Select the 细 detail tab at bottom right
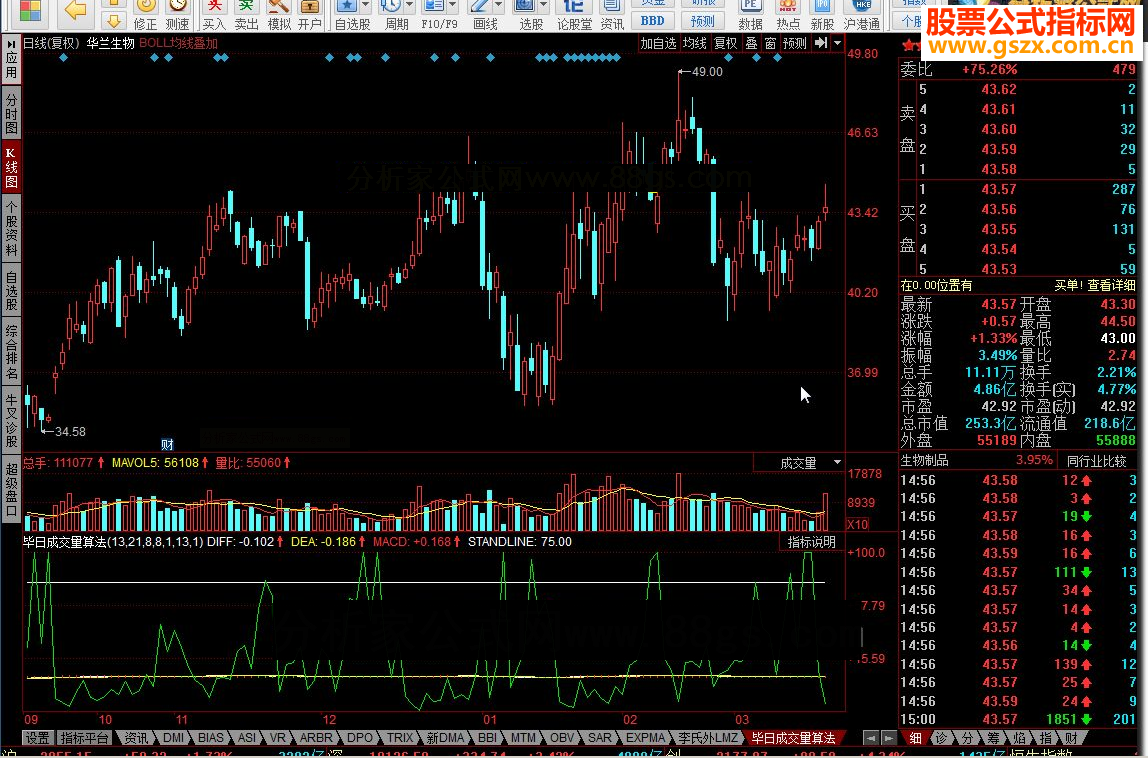Viewport: 1148px width, 758px height. (915, 737)
